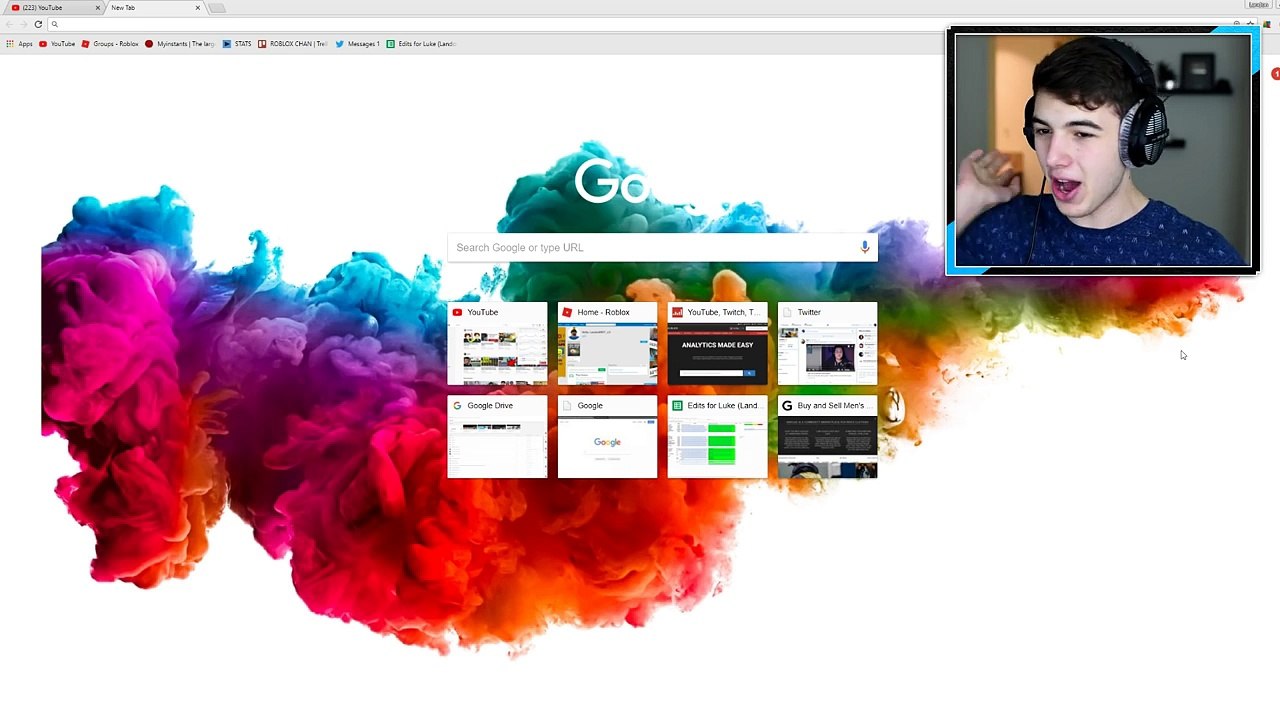Click the browser back arrow
The width and height of the screenshot is (1280, 720).
[10, 24]
